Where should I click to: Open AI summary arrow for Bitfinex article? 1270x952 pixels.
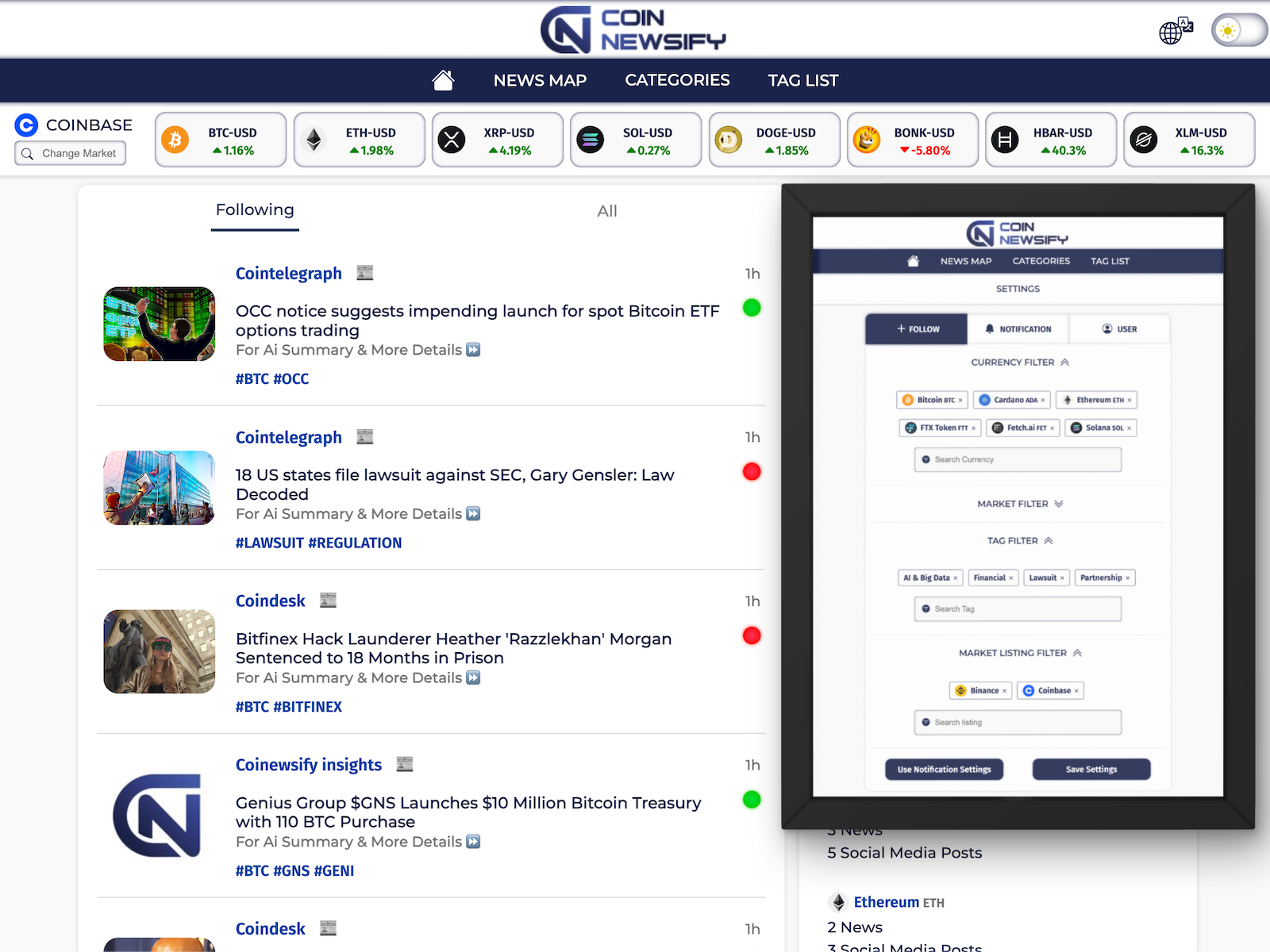(x=473, y=678)
